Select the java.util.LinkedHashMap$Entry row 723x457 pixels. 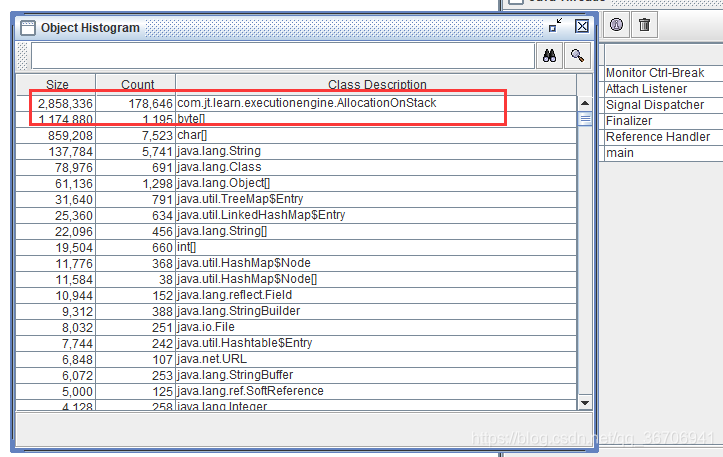coord(296,215)
